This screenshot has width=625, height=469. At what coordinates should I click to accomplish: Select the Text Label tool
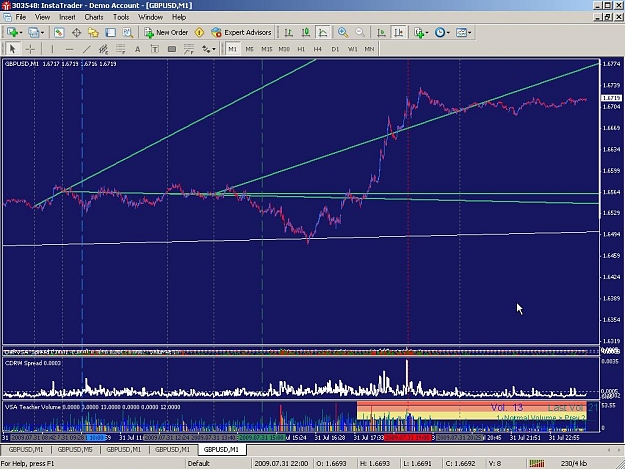tap(155, 49)
